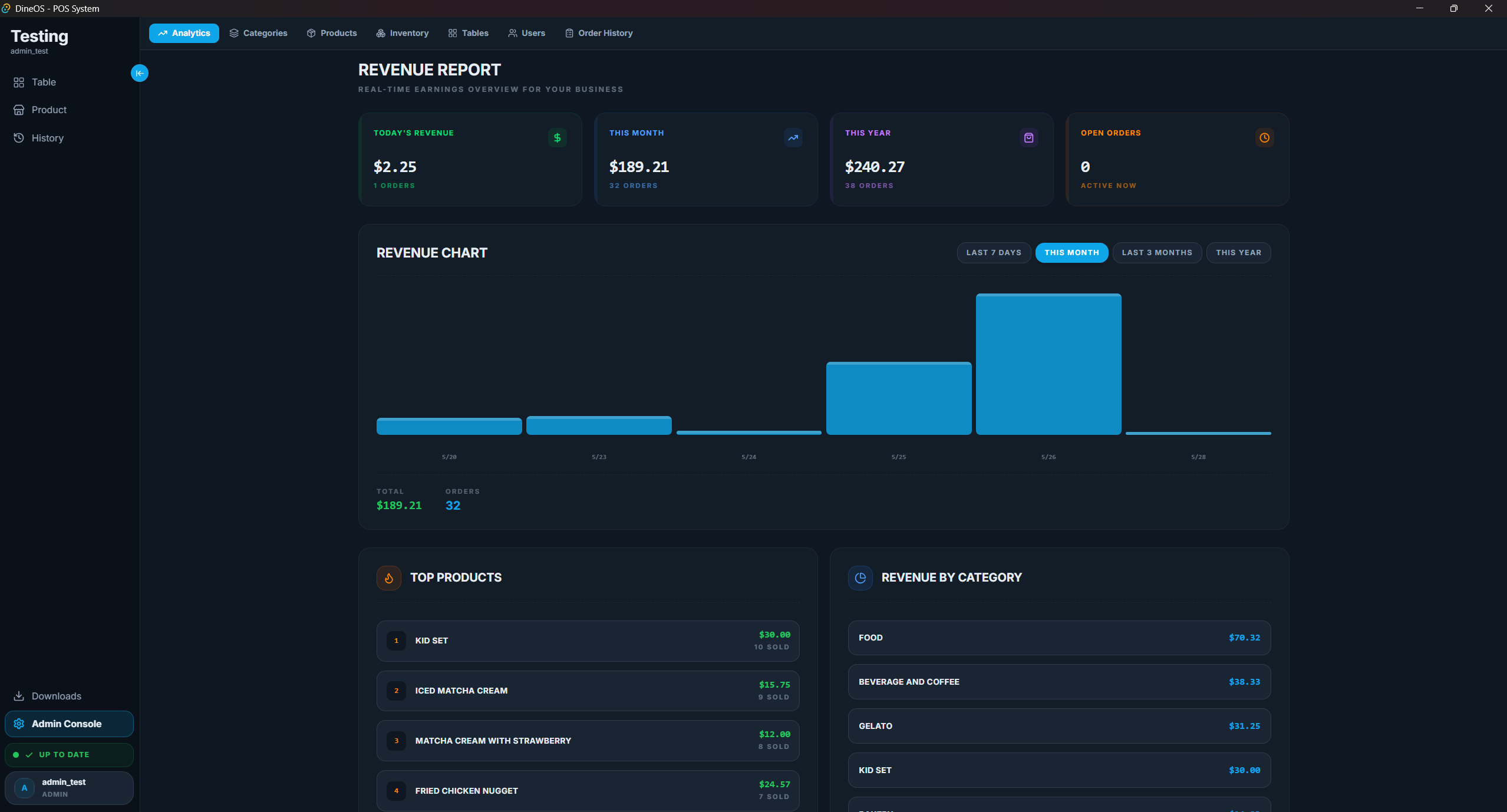Select the Last 7 Days chart range
Image resolution: width=1507 pixels, height=812 pixels.
tap(994, 253)
